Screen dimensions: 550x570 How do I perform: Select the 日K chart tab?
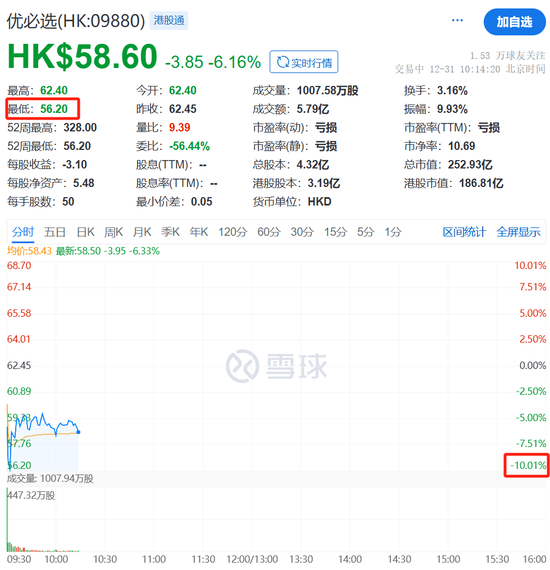click(85, 232)
